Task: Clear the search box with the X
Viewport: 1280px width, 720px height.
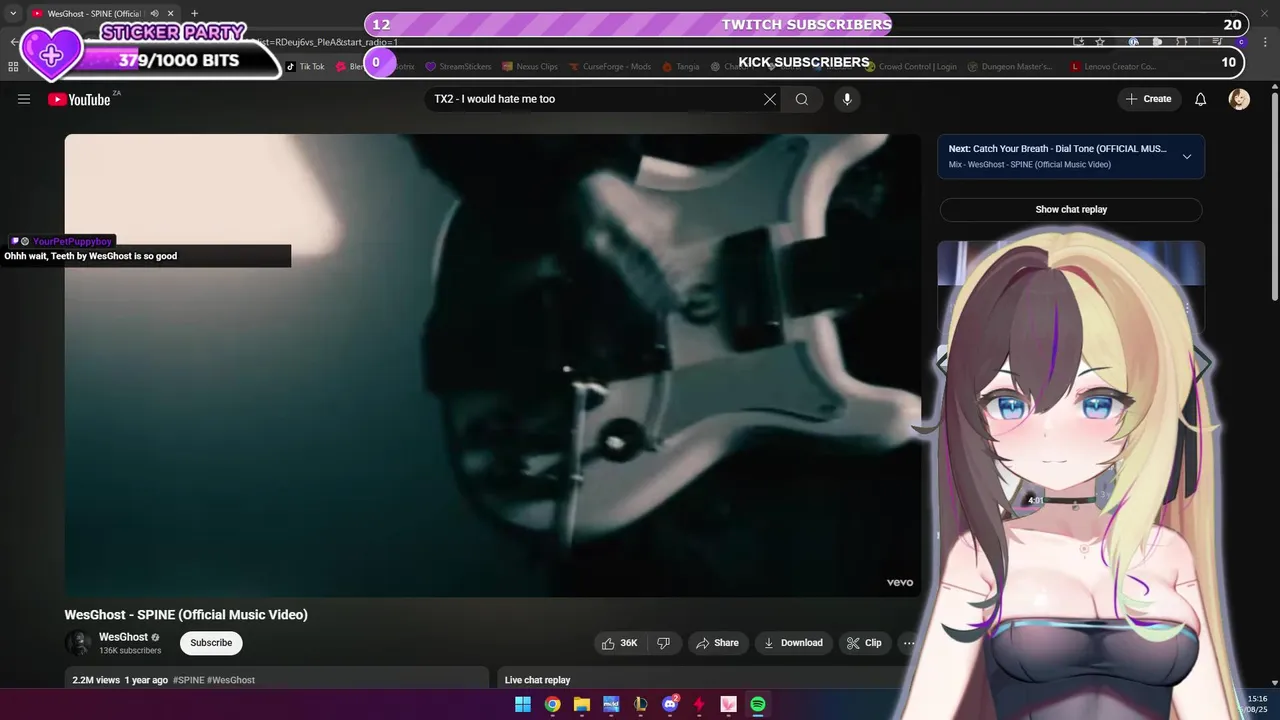Action: click(770, 99)
